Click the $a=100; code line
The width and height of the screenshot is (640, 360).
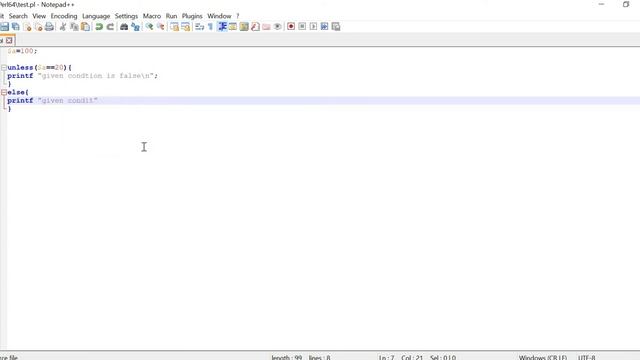[x=22, y=51]
